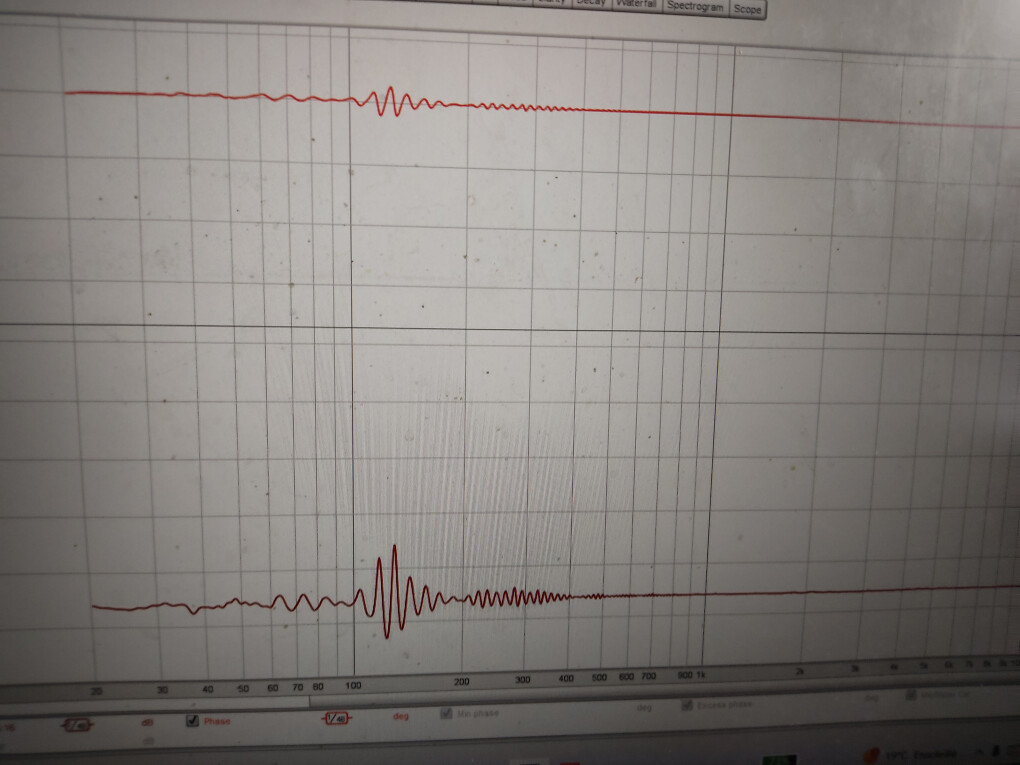1020x765 pixels.
Task: Click the 1/48 smoothing icon beside dB
Action: (77, 725)
